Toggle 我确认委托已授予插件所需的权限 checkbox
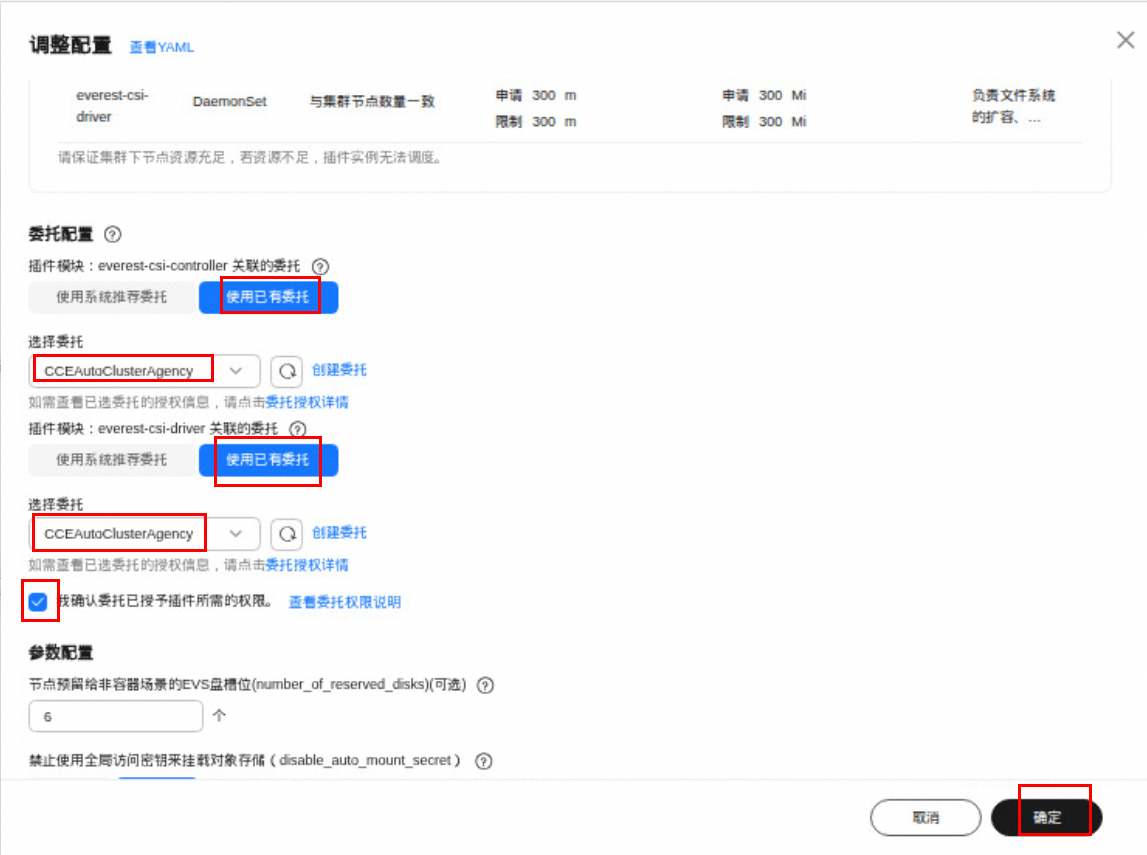This screenshot has width=1147, height=855. [x=38, y=602]
